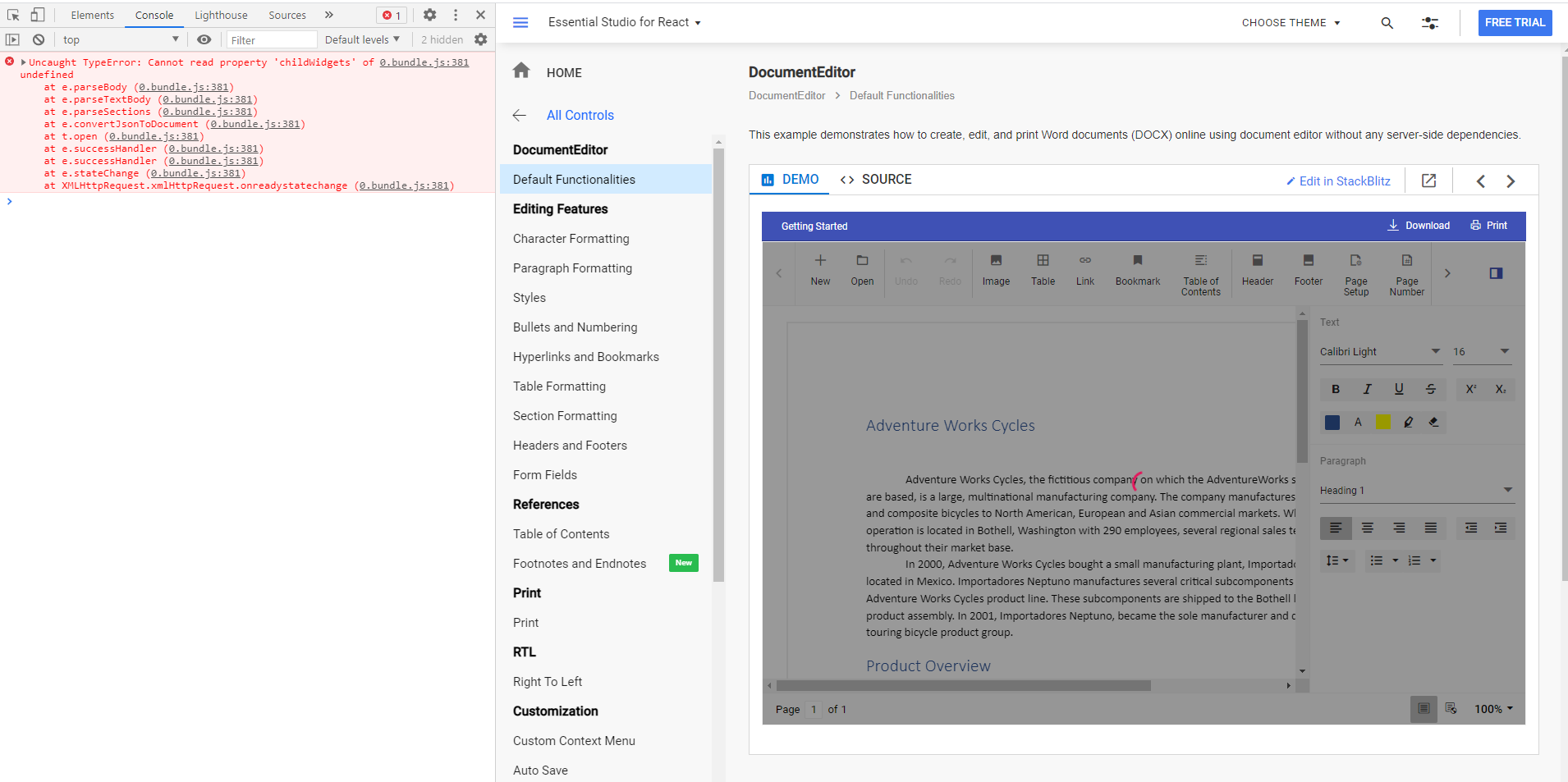The height and width of the screenshot is (782, 1568).
Task: Switch to the SOURCE tab
Action: (x=876, y=180)
